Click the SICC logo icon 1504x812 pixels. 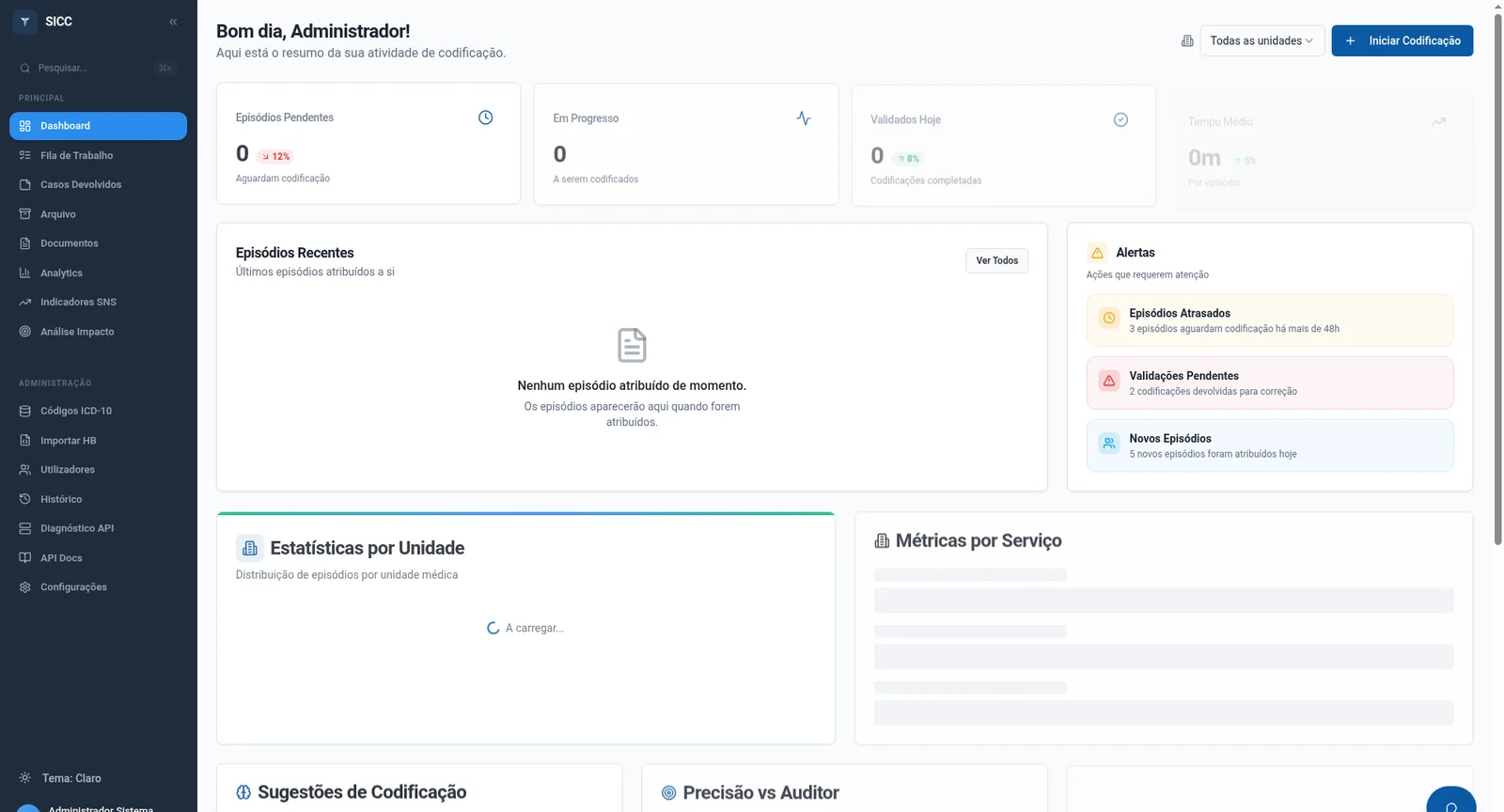click(x=25, y=22)
